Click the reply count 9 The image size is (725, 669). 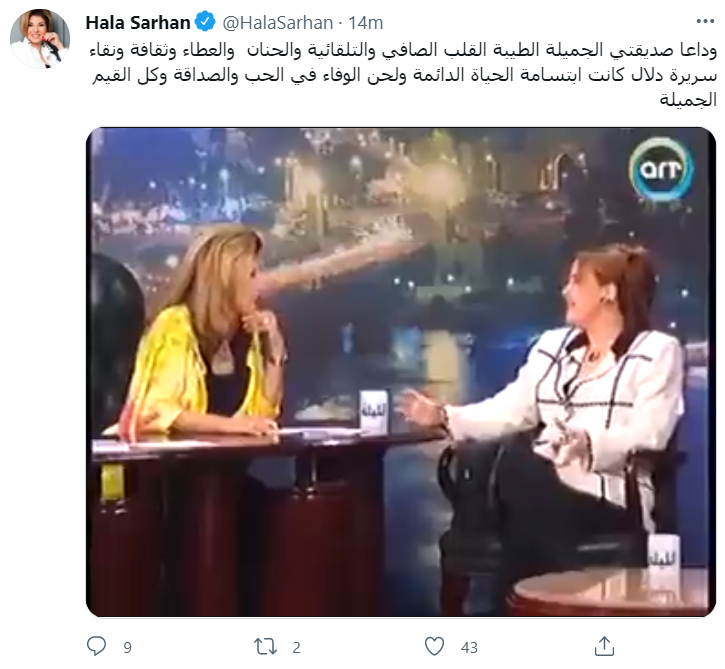[x=128, y=647]
